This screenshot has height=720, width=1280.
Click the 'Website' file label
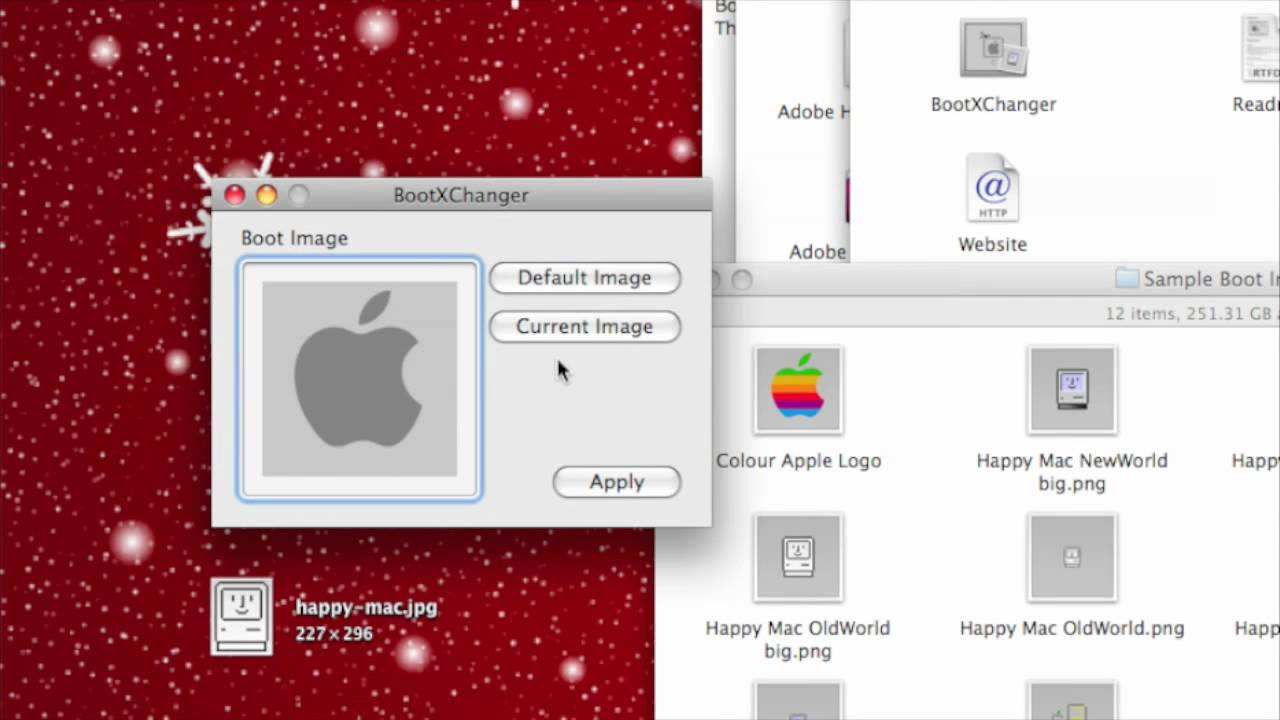(992, 244)
